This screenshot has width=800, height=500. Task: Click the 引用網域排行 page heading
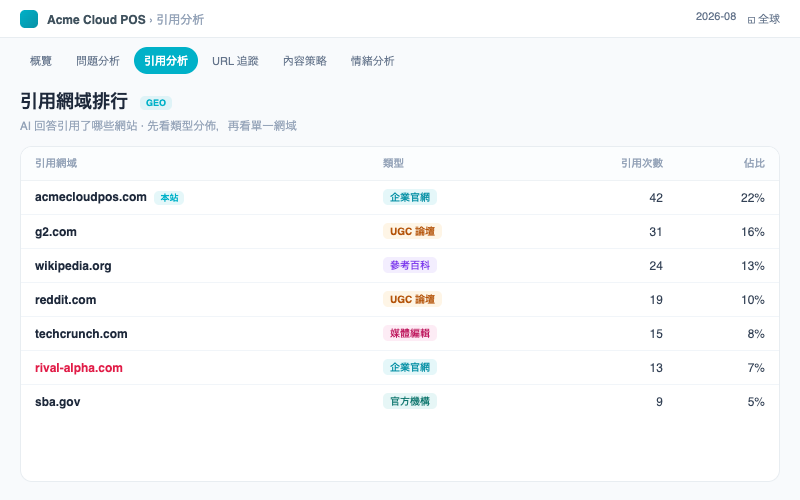(74, 101)
